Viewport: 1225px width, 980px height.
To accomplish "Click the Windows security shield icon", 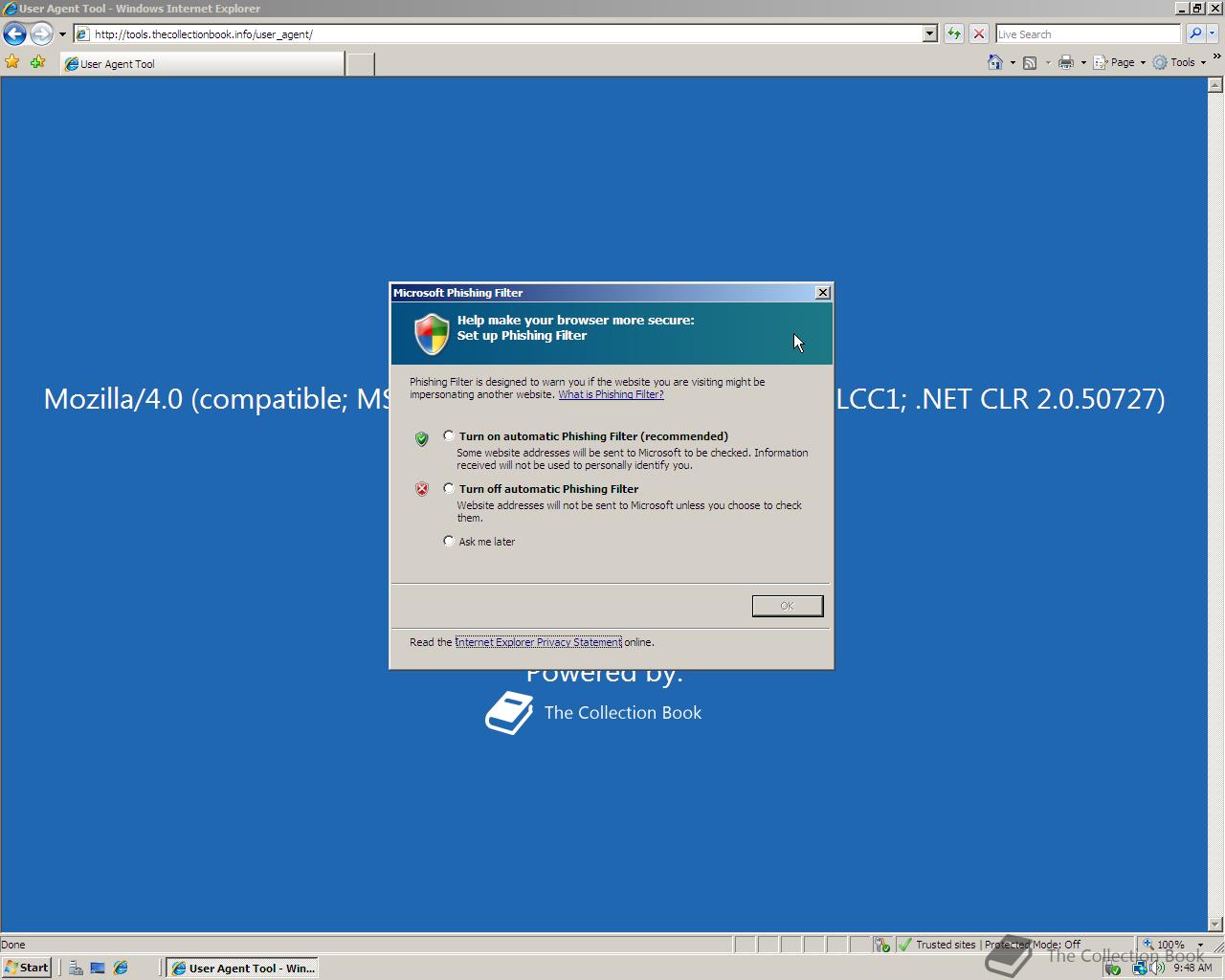I will 432,334.
